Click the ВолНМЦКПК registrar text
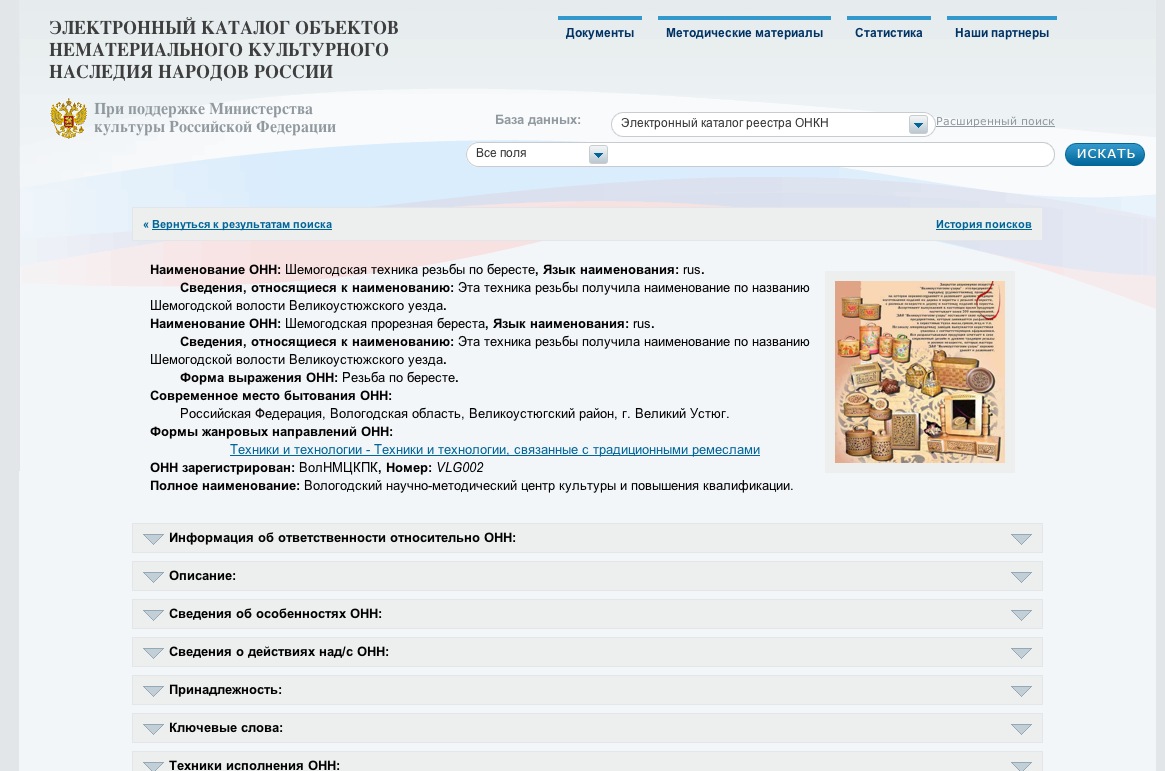This screenshot has width=1165, height=771. tap(339, 467)
